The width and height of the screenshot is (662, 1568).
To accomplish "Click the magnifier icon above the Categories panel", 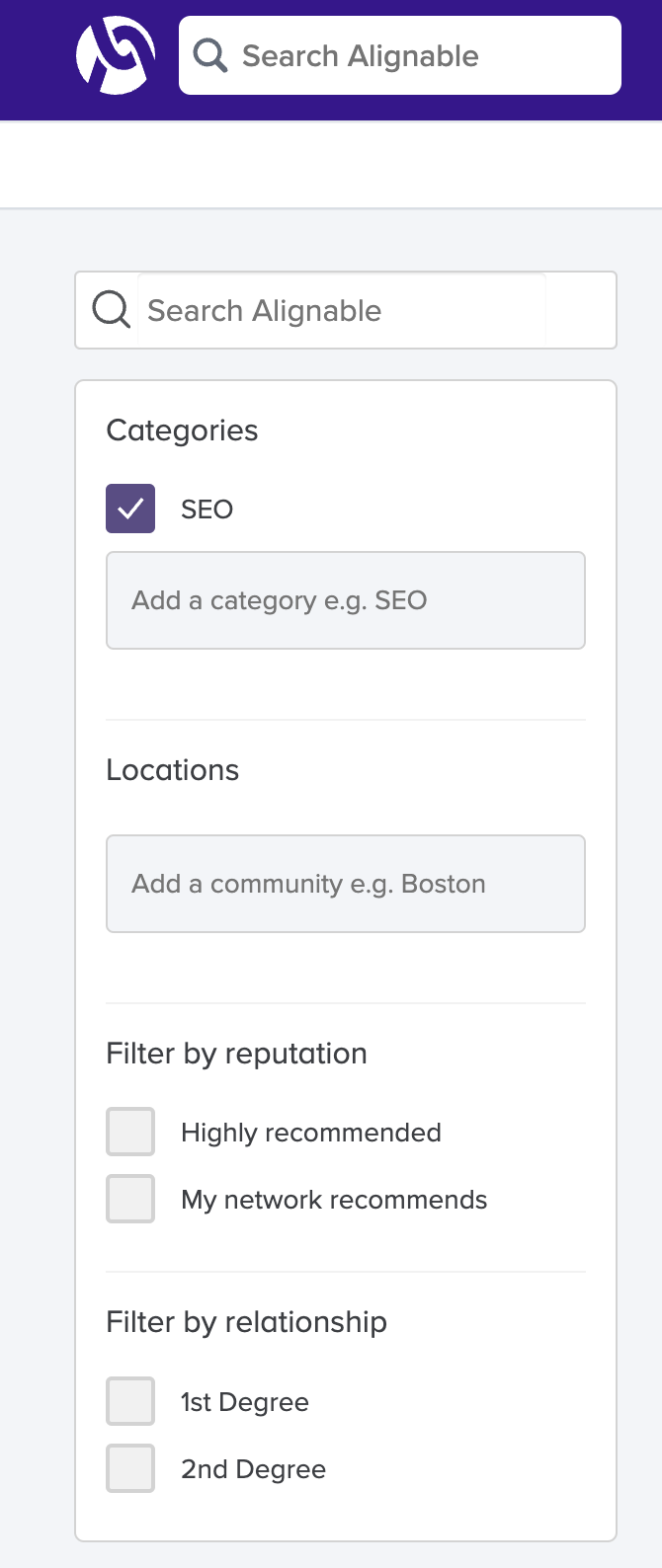I will point(111,310).
